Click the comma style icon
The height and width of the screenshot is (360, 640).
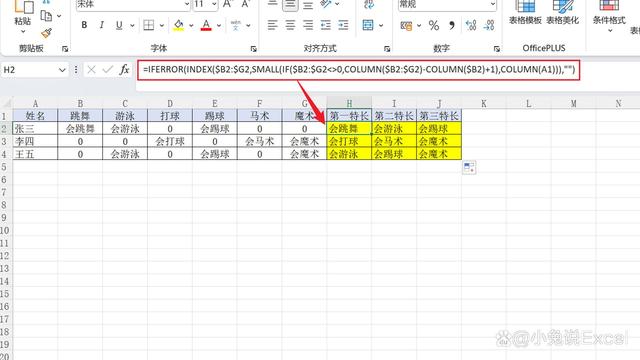click(452, 26)
